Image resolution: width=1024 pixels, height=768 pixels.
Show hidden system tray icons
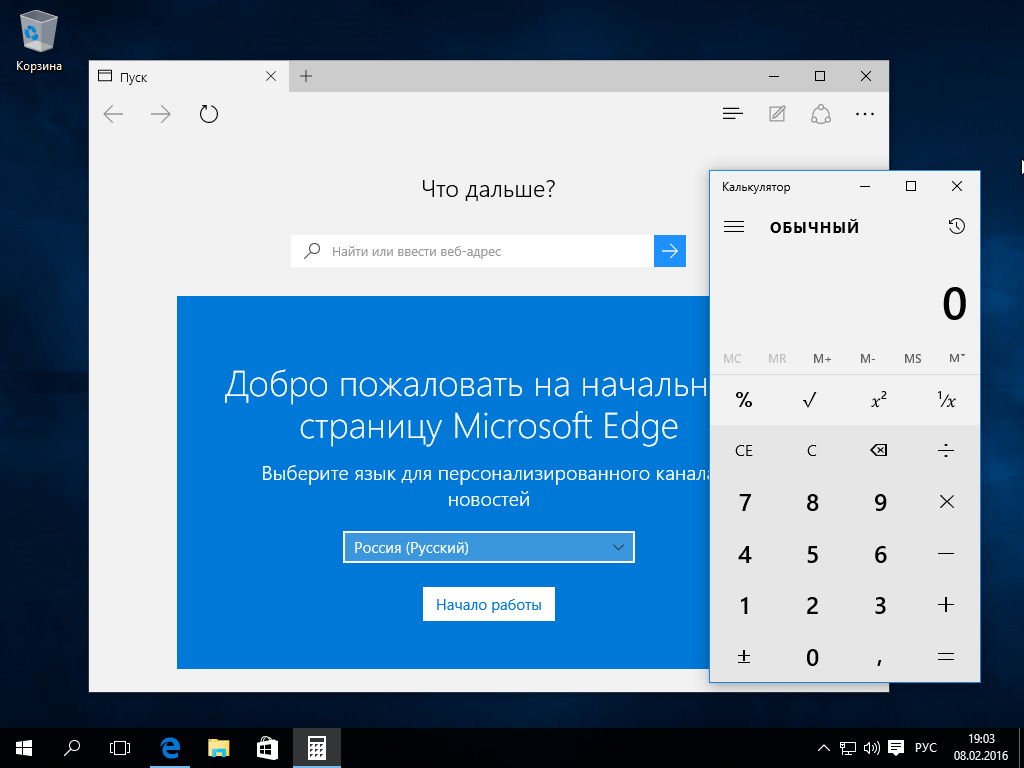(x=823, y=747)
